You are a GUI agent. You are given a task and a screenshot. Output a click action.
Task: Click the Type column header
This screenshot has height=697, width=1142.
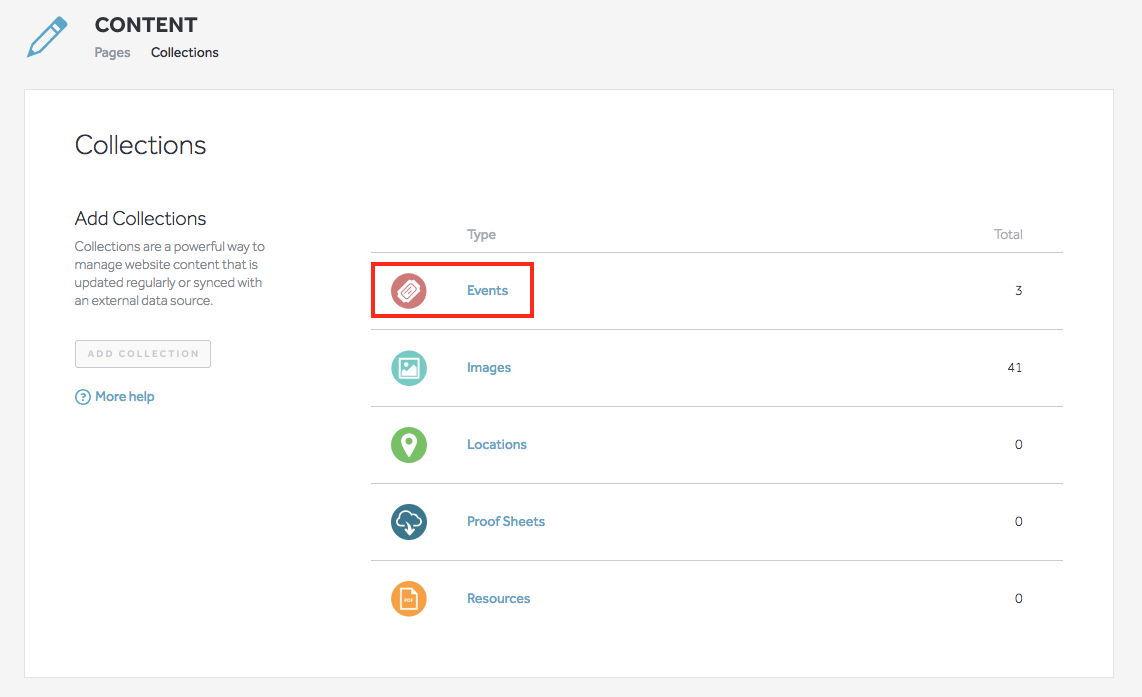point(481,235)
